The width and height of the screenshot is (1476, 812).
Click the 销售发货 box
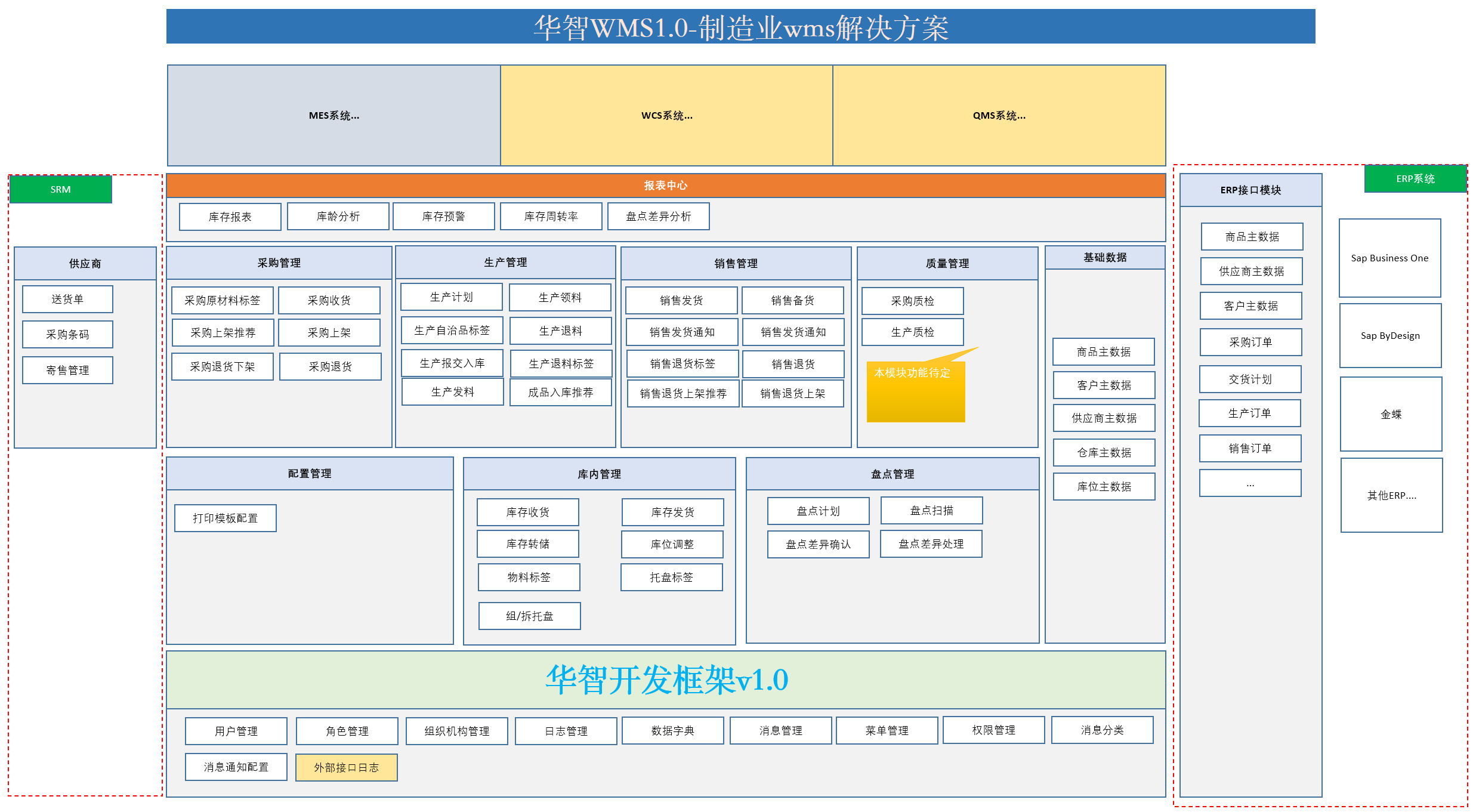click(x=681, y=300)
